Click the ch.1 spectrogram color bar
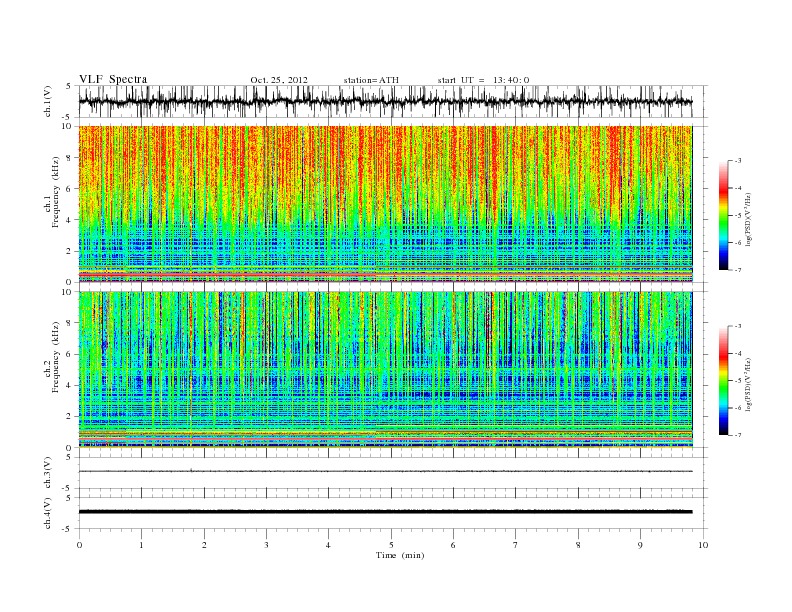This screenshot has height=612, width=792. click(x=724, y=216)
